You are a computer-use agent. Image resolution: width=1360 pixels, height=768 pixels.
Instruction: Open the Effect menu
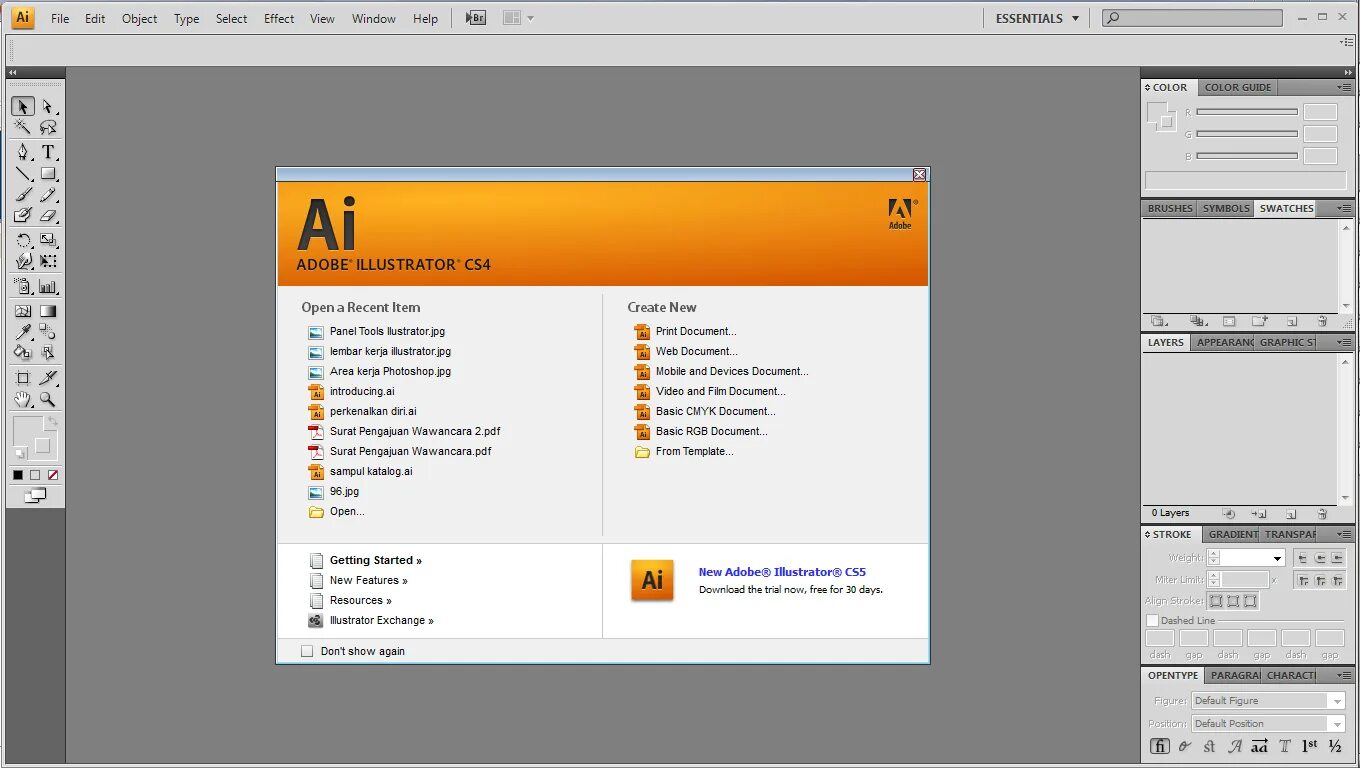[279, 18]
